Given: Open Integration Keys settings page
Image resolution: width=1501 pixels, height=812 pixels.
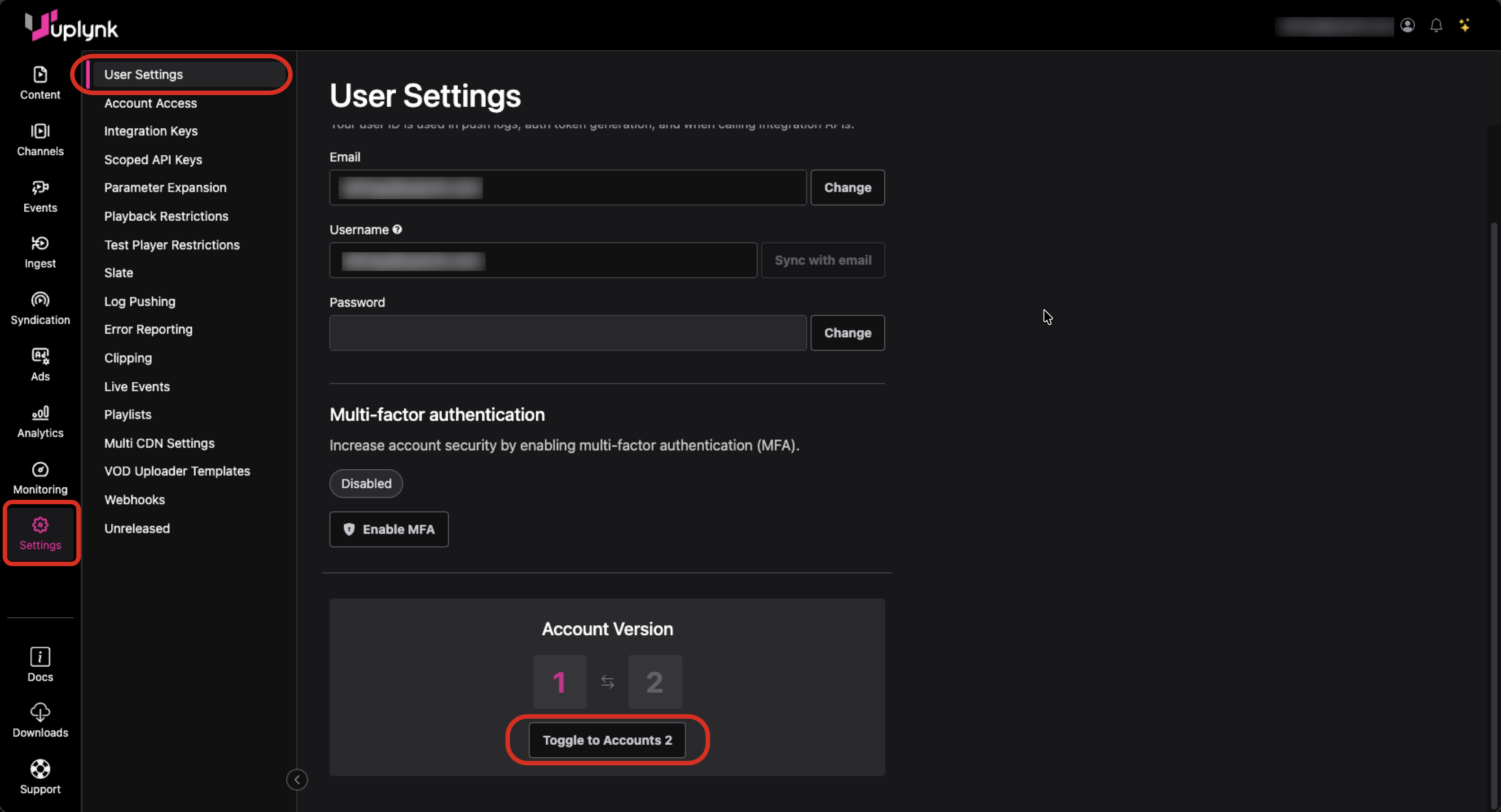Looking at the screenshot, I should [x=150, y=131].
